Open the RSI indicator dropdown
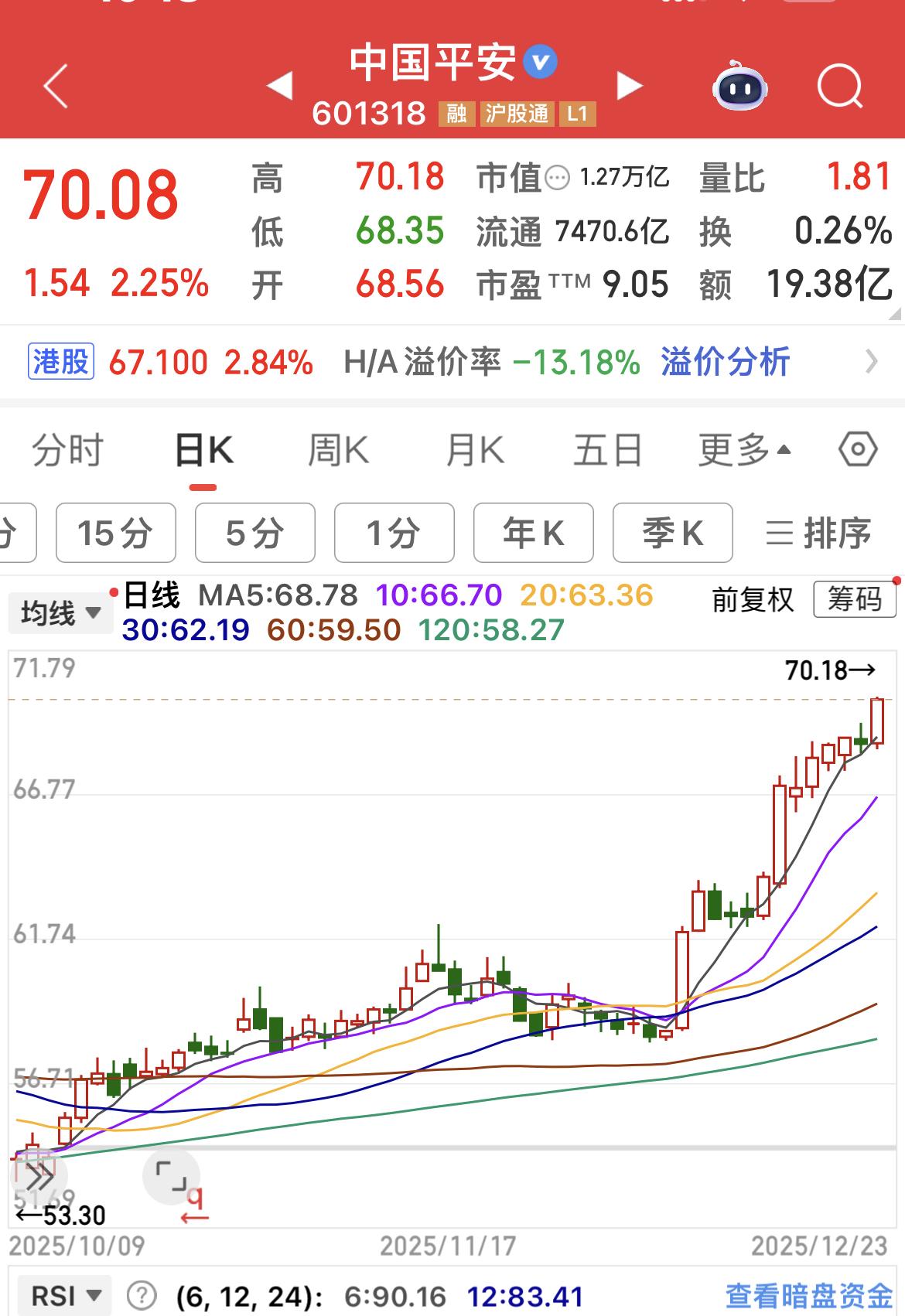This screenshot has width=905, height=1316. [x=64, y=1295]
